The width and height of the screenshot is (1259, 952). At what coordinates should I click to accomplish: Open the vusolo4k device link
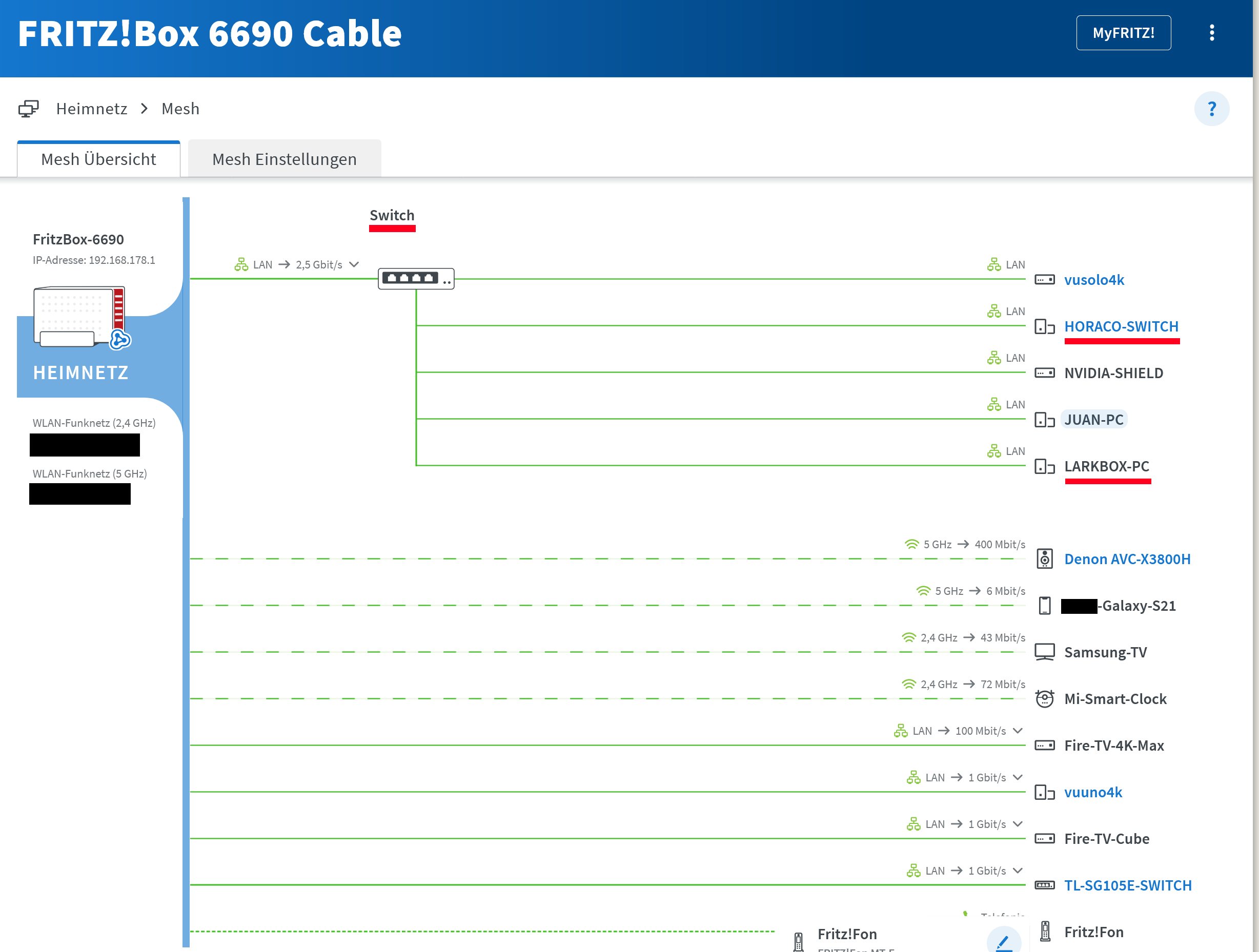point(1093,280)
